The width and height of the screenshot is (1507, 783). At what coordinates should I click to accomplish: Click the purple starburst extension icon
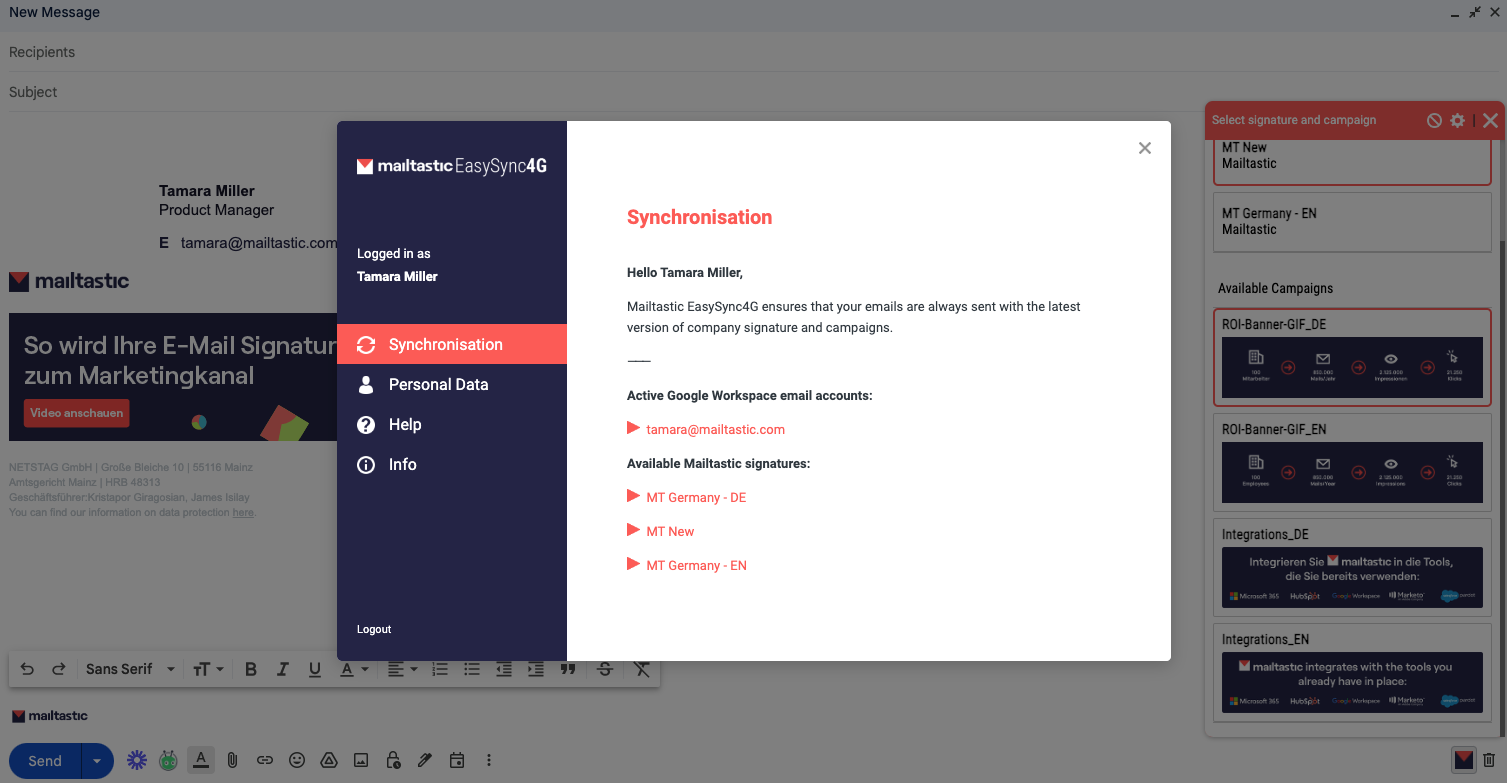click(x=137, y=760)
